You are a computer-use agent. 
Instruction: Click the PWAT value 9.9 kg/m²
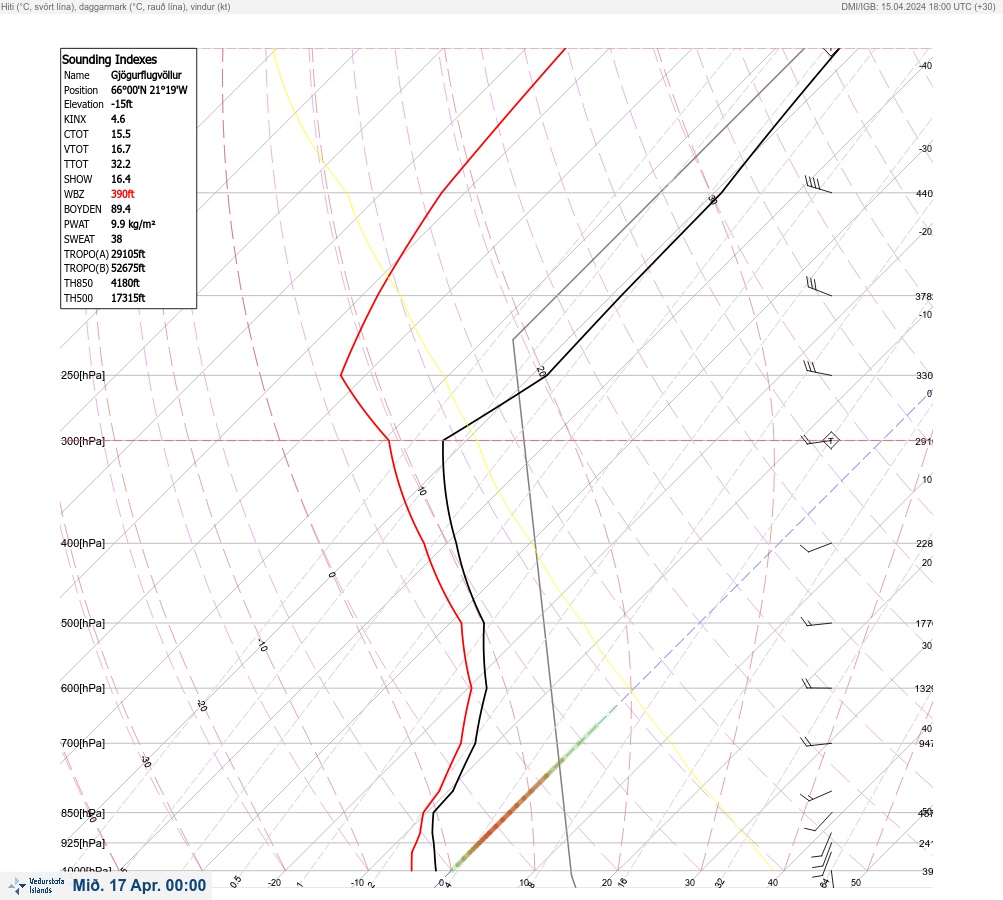pos(133,224)
